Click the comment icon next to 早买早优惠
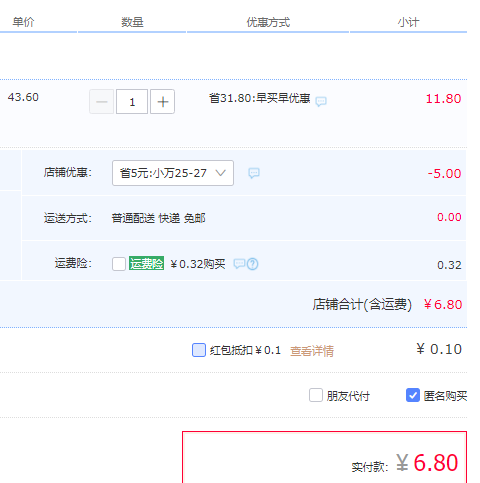This screenshot has width=480, height=483. [321, 101]
